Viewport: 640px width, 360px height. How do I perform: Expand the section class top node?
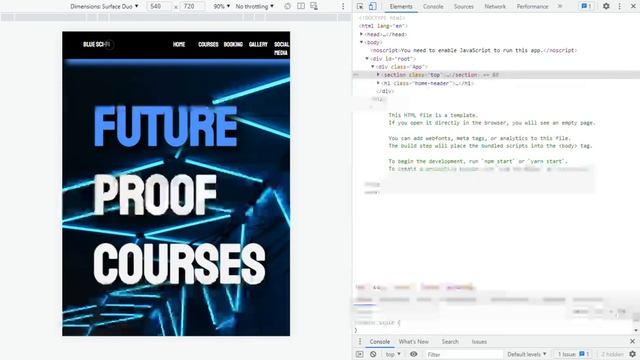tap(378, 75)
